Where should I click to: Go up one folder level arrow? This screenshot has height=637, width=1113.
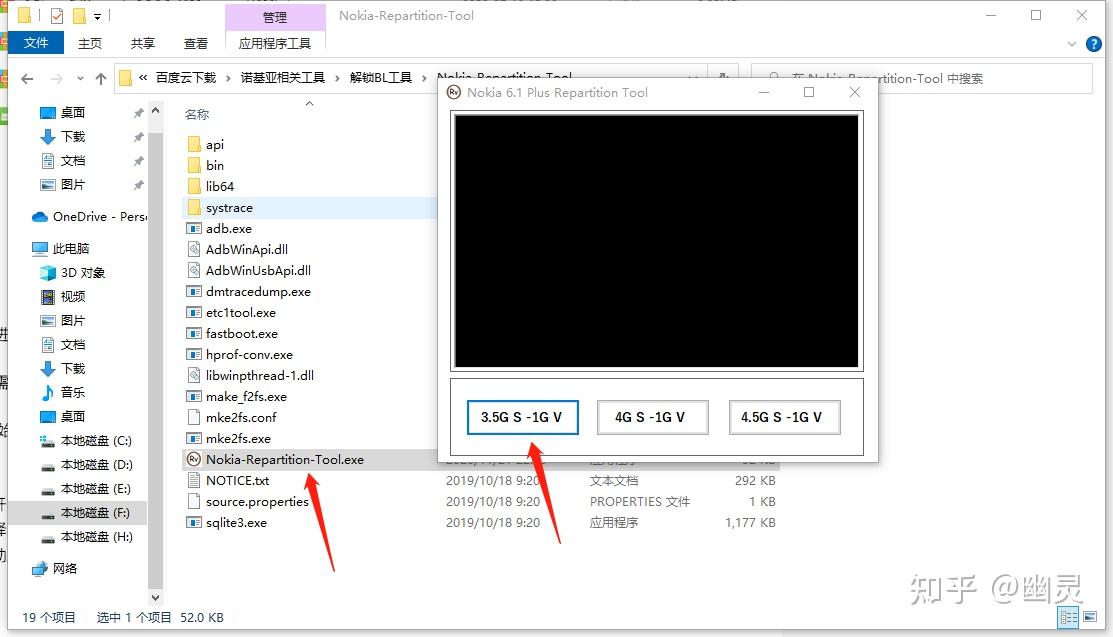[101, 79]
